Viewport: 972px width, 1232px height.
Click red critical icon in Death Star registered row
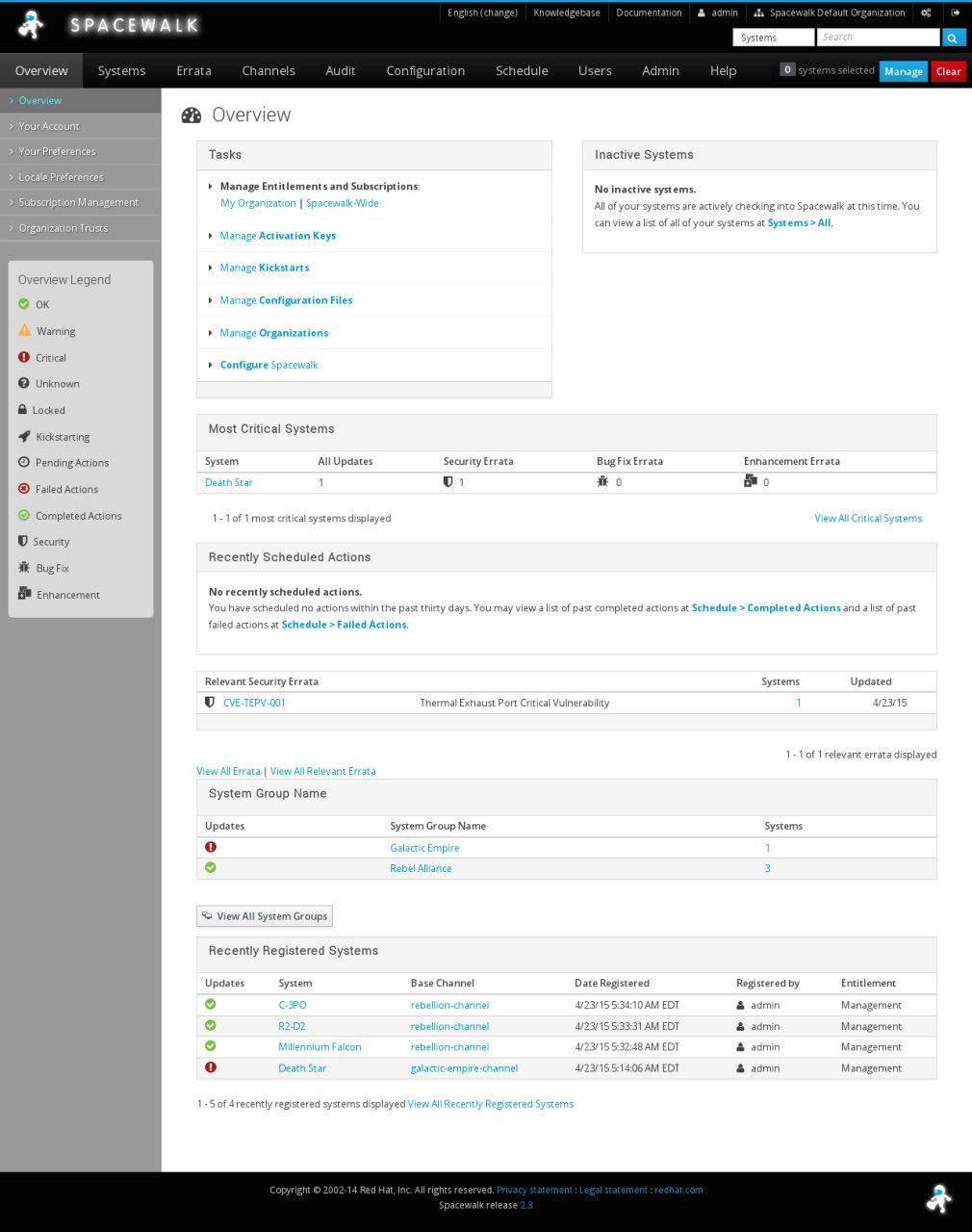point(211,1067)
